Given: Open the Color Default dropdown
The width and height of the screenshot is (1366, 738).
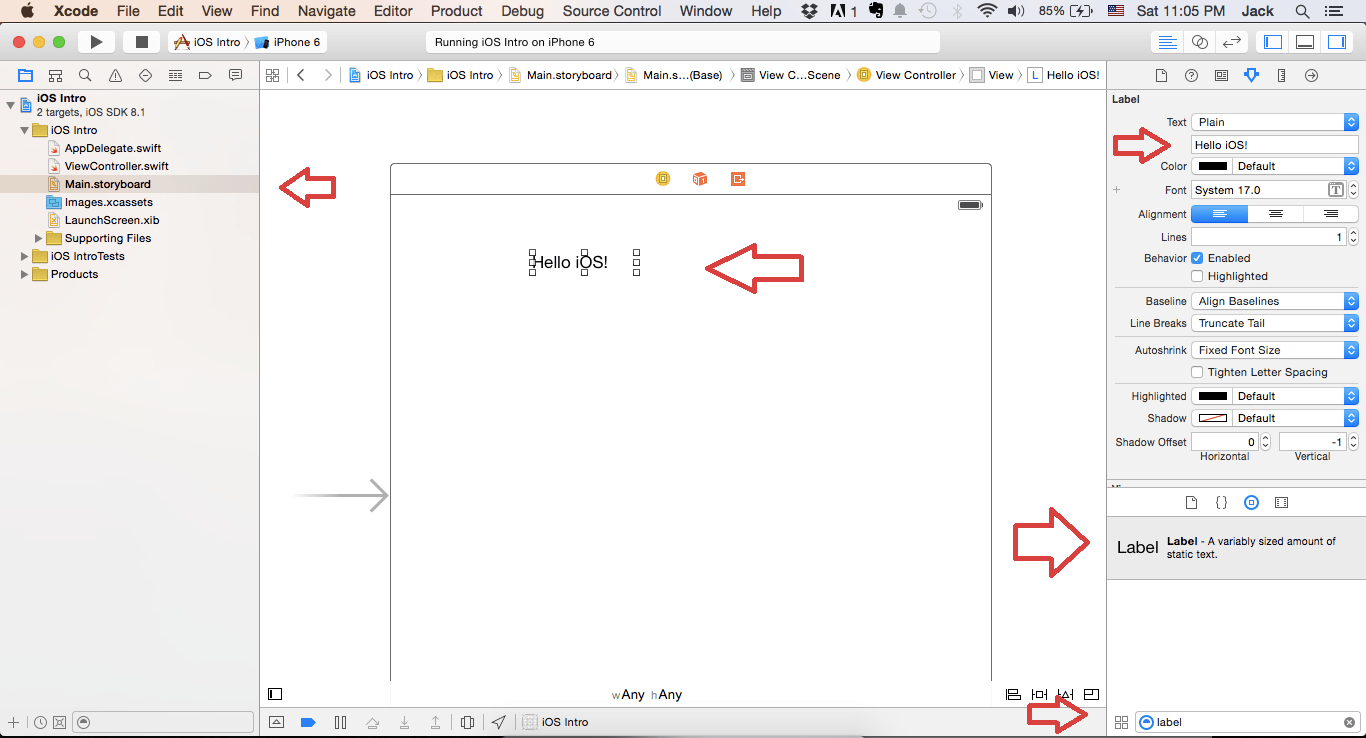Looking at the screenshot, I should (1296, 166).
